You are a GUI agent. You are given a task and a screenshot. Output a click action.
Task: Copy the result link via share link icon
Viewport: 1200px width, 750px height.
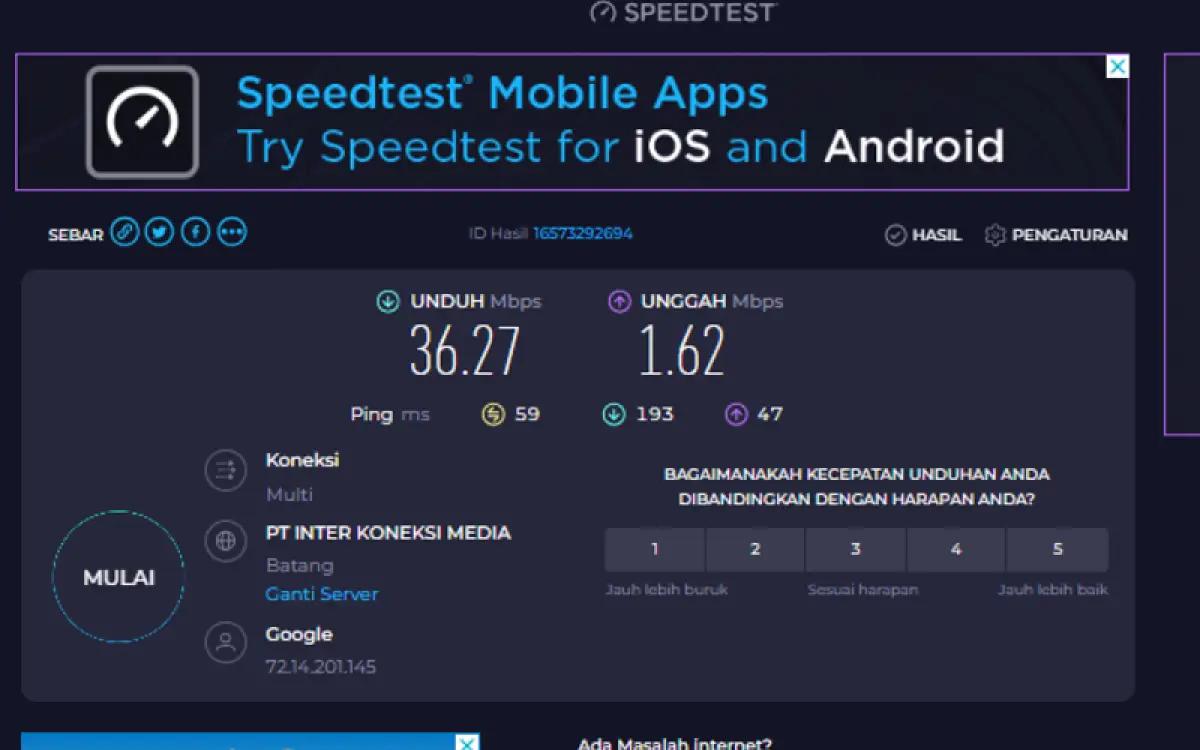tap(124, 233)
